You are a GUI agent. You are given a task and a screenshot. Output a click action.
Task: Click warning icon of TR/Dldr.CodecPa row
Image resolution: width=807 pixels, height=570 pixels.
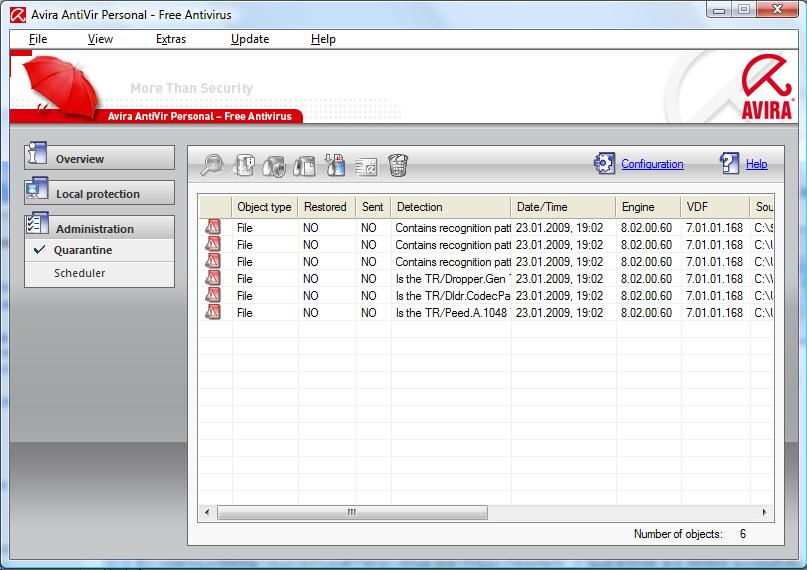(213, 295)
